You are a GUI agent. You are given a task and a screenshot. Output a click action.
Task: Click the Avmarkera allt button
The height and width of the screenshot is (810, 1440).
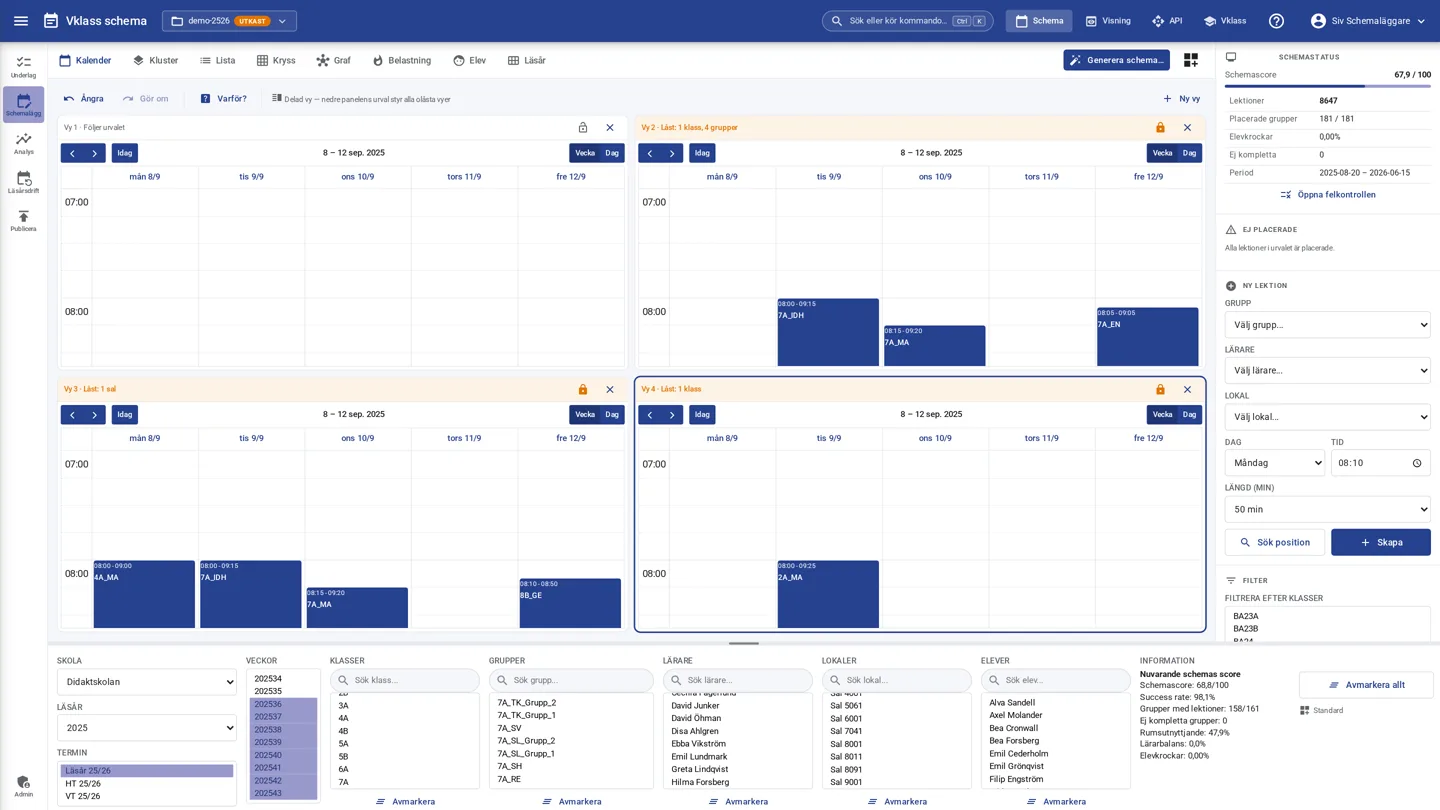pos(1366,685)
